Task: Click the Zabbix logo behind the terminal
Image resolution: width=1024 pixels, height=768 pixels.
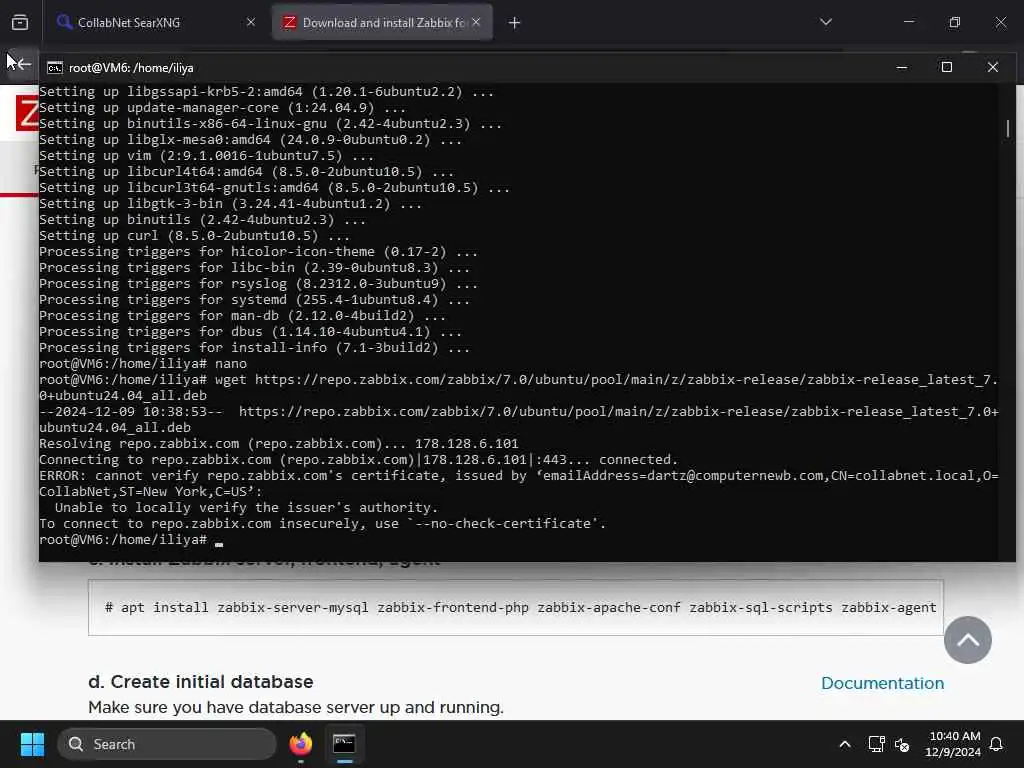Action: pyautogui.click(x=27, y=113)
